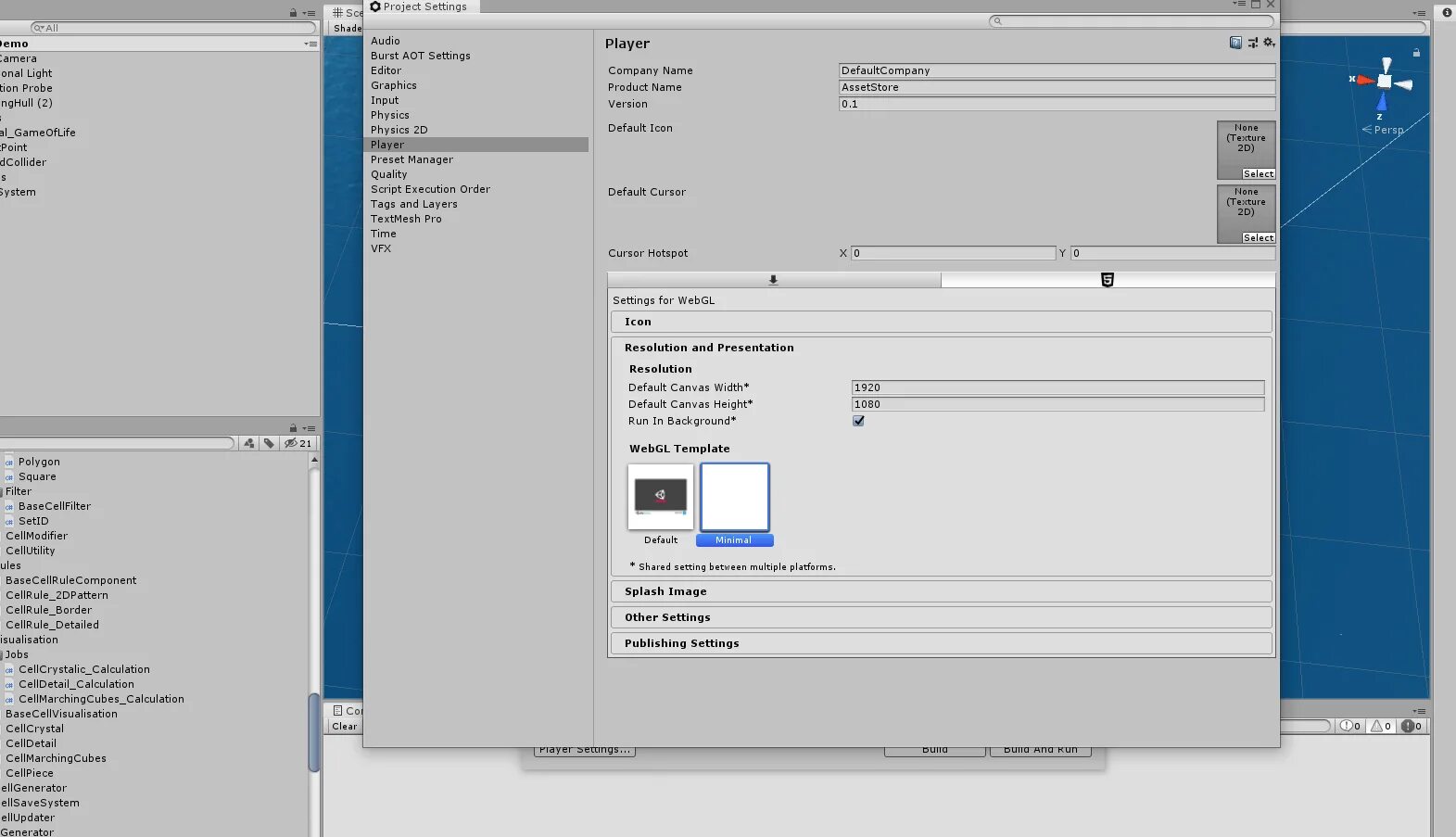Switch to the WebGL HTML5 platform tab
This screenshot has height=837, width=1456.
tap(1108, 280)
